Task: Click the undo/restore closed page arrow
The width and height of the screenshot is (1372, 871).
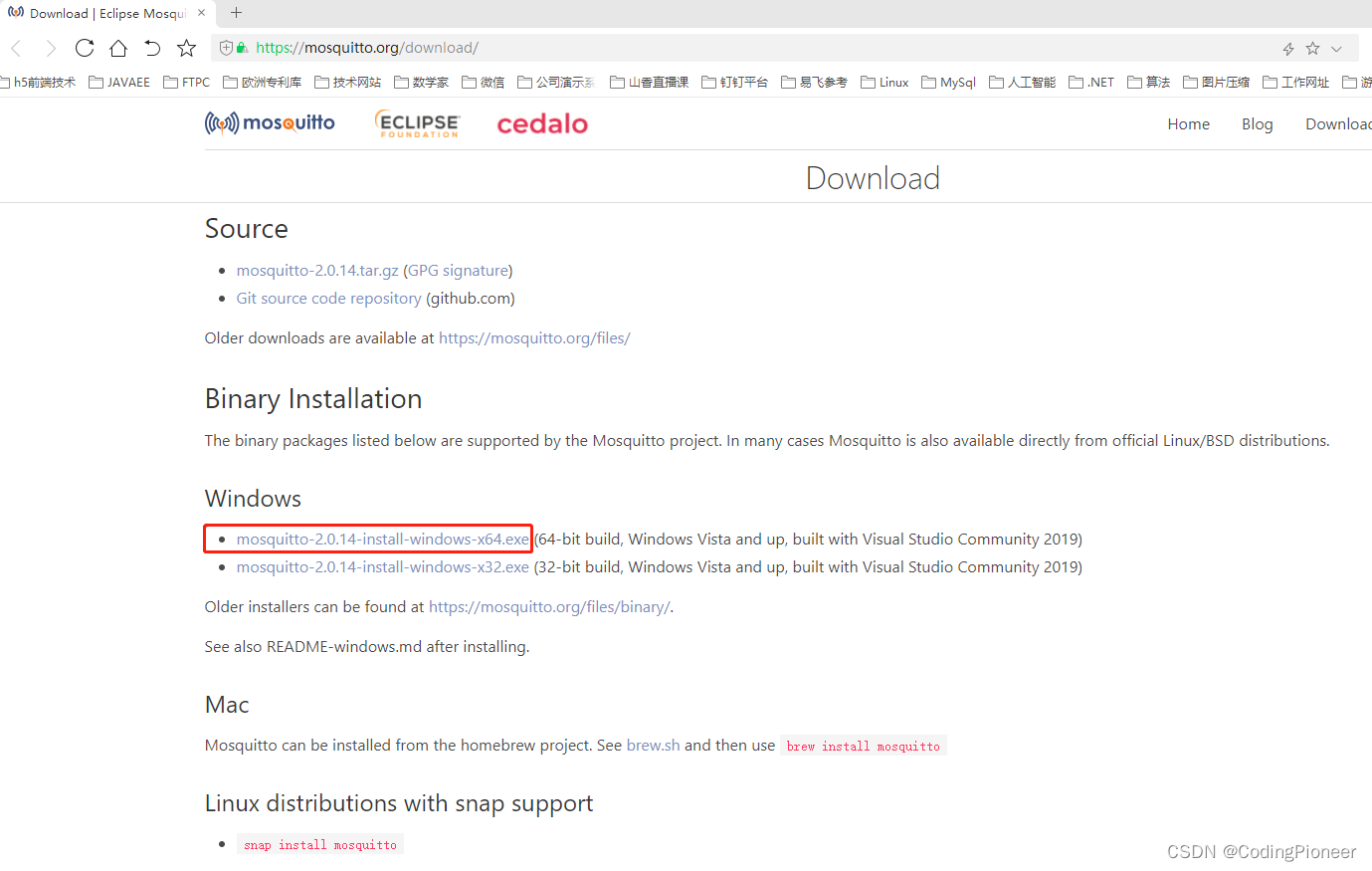Action: click(x=152, y=48)
